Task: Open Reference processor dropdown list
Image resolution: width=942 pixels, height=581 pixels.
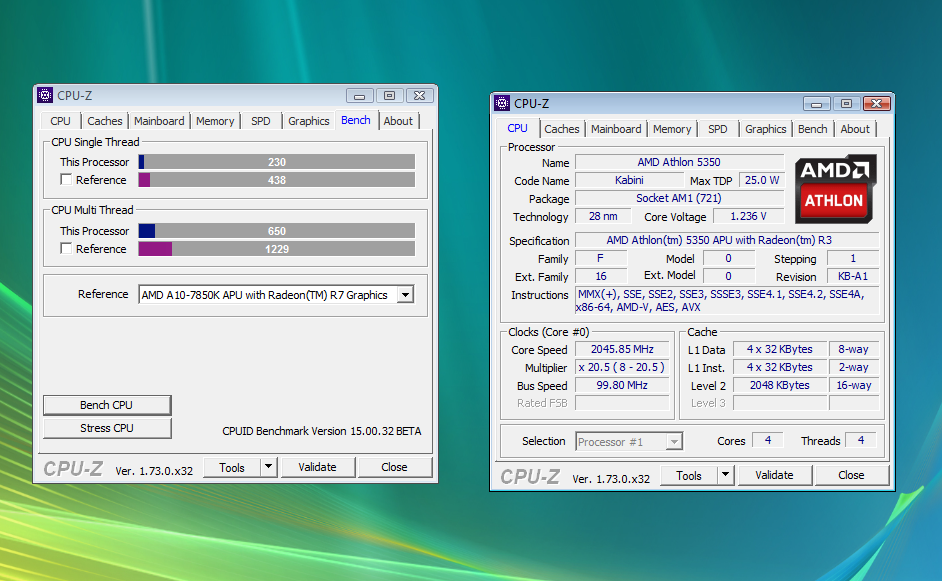Action: pos(406,295)
